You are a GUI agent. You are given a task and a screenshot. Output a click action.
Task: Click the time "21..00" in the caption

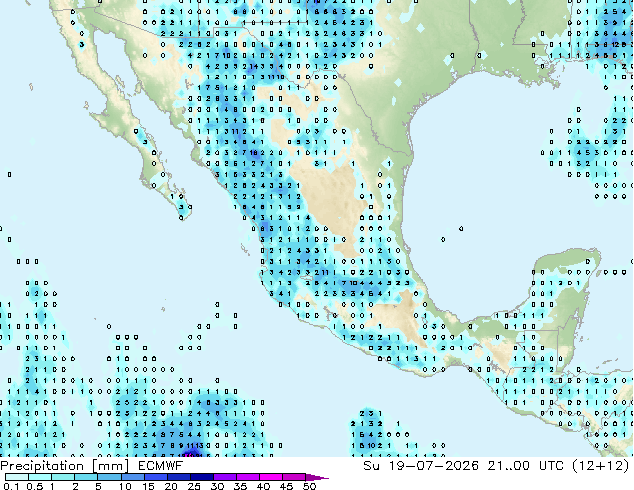pos(508,466)
